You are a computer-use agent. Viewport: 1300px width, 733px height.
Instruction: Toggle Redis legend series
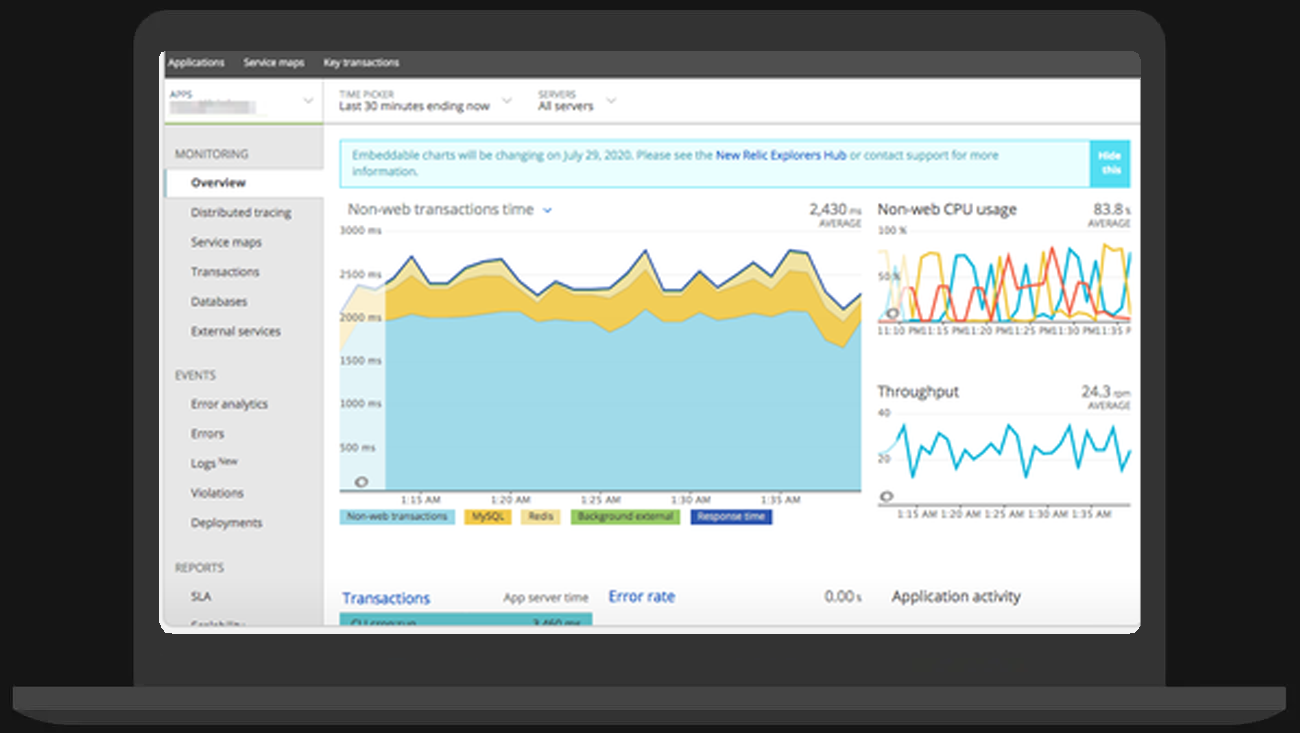coord(540,517)
